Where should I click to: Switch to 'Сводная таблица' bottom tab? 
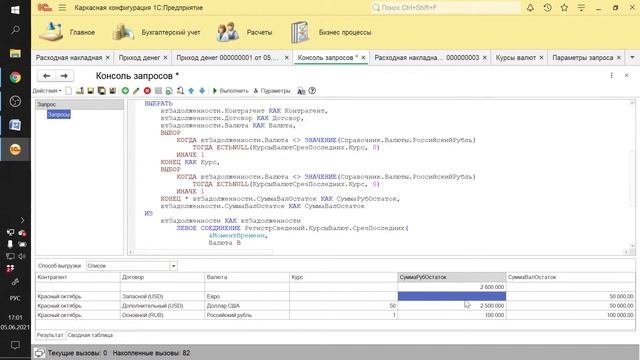point(90,335)
